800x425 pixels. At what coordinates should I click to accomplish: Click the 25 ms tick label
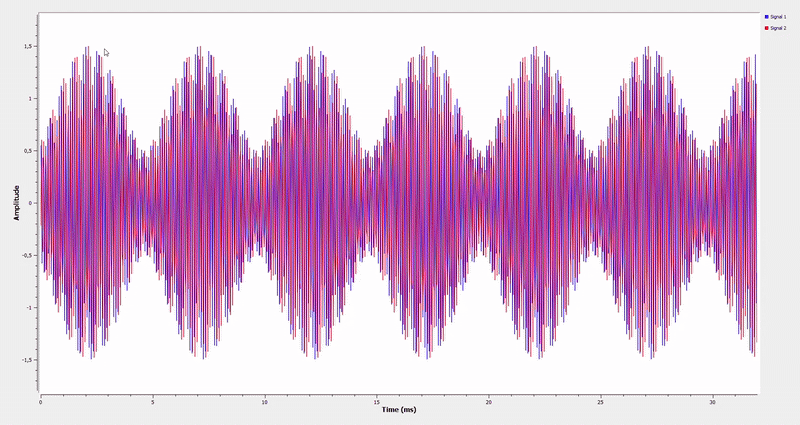click(x=600, y=401)
